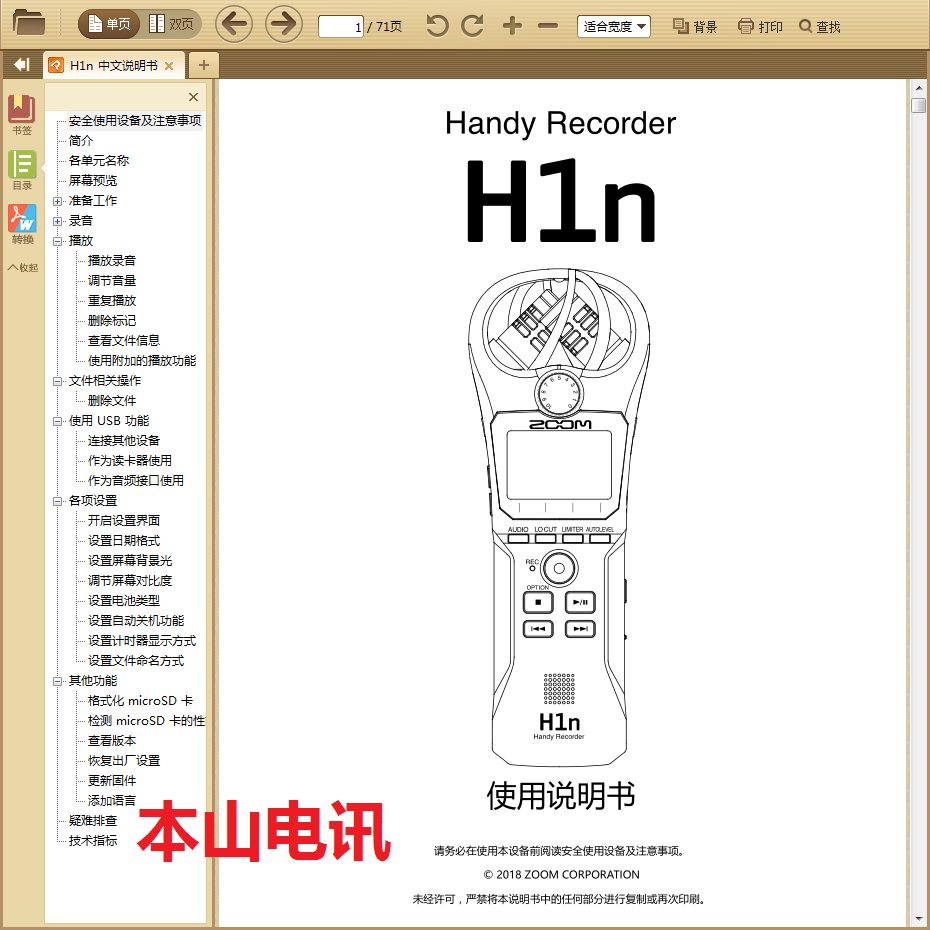Collapse sidebar with 收起
The image size is (930, 930).
click(x=23, y=267)
